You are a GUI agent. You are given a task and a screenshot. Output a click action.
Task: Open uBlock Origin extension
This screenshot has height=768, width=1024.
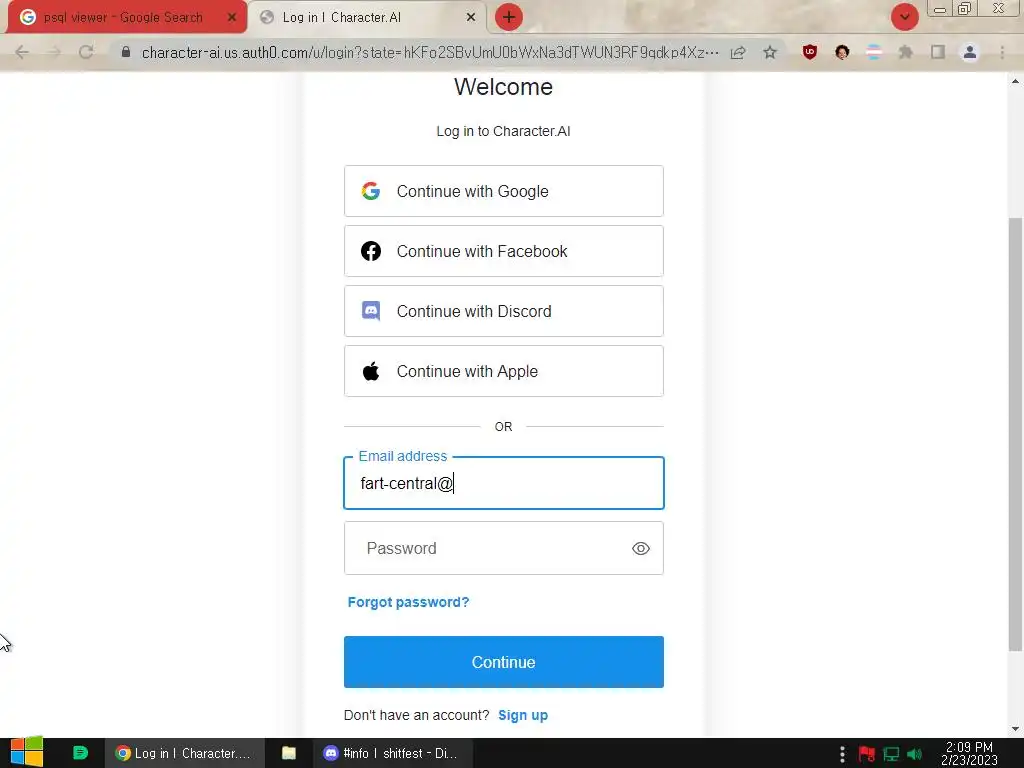pyautogui.click(x=810, y=52)
